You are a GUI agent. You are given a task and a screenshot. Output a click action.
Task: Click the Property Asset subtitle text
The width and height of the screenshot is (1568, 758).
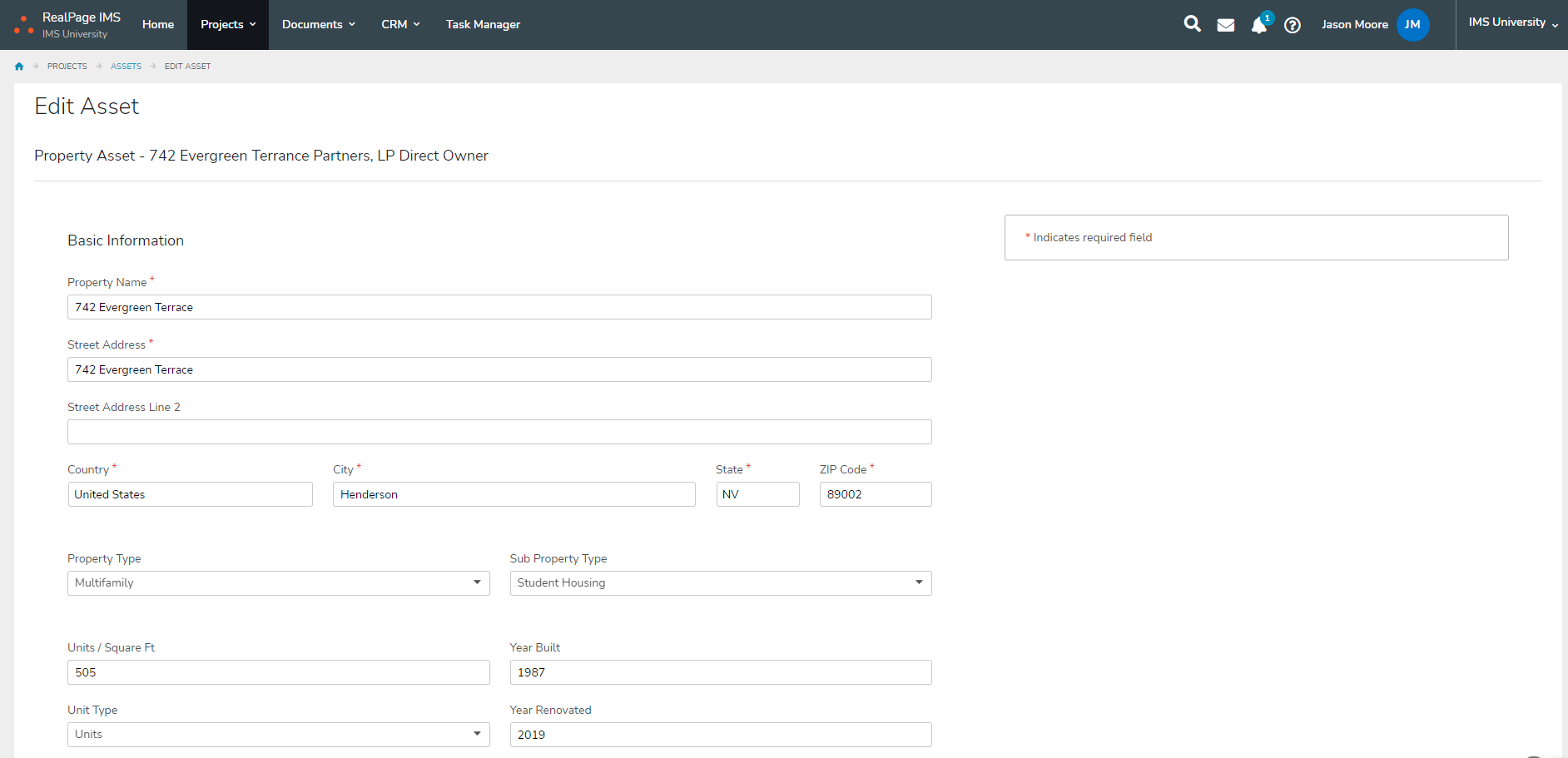pyautogui.click(x=261, y=156)
